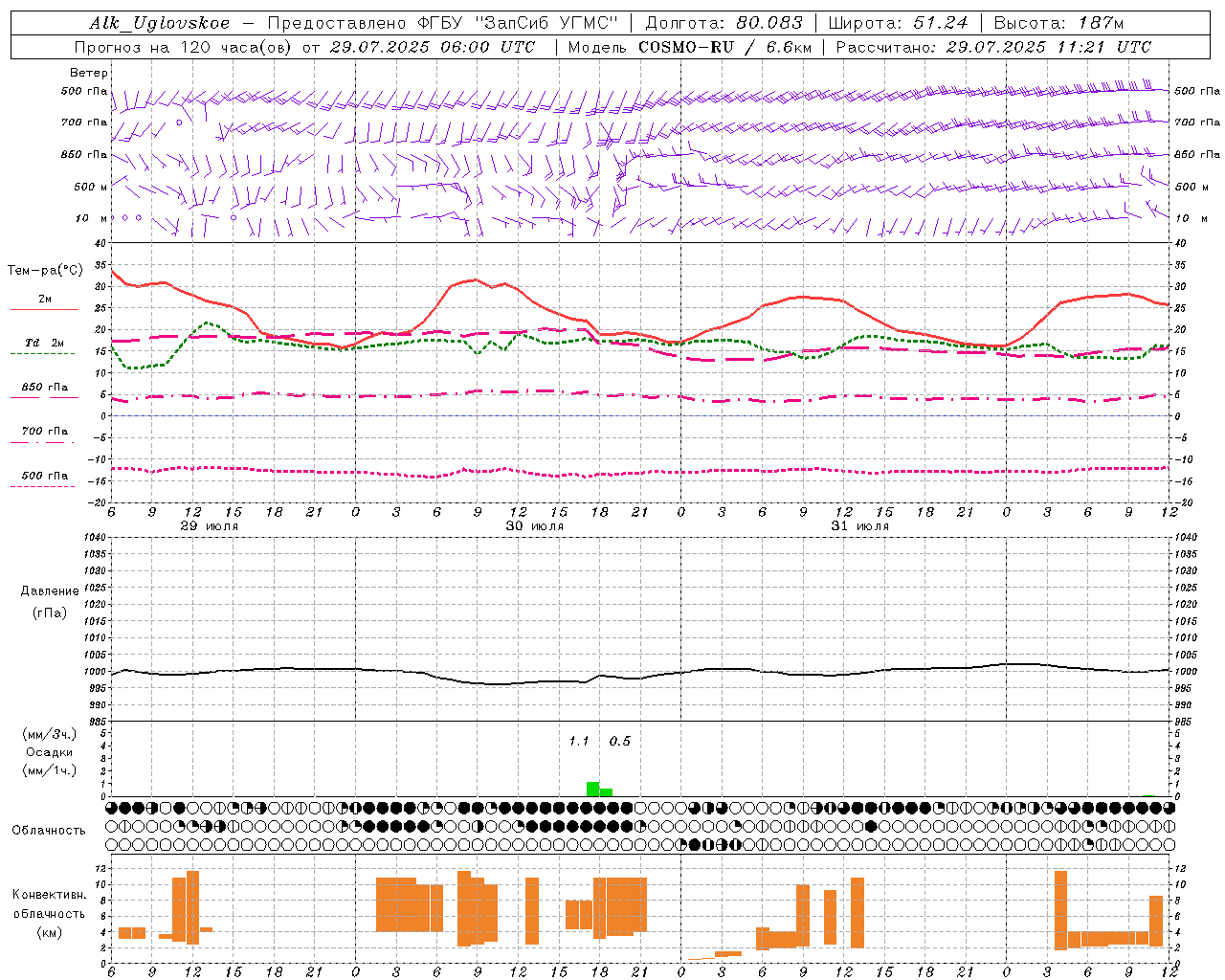Click the calculation time Рассчитано: 29.07.2025 11:21 UTC

tap(993, 47)
